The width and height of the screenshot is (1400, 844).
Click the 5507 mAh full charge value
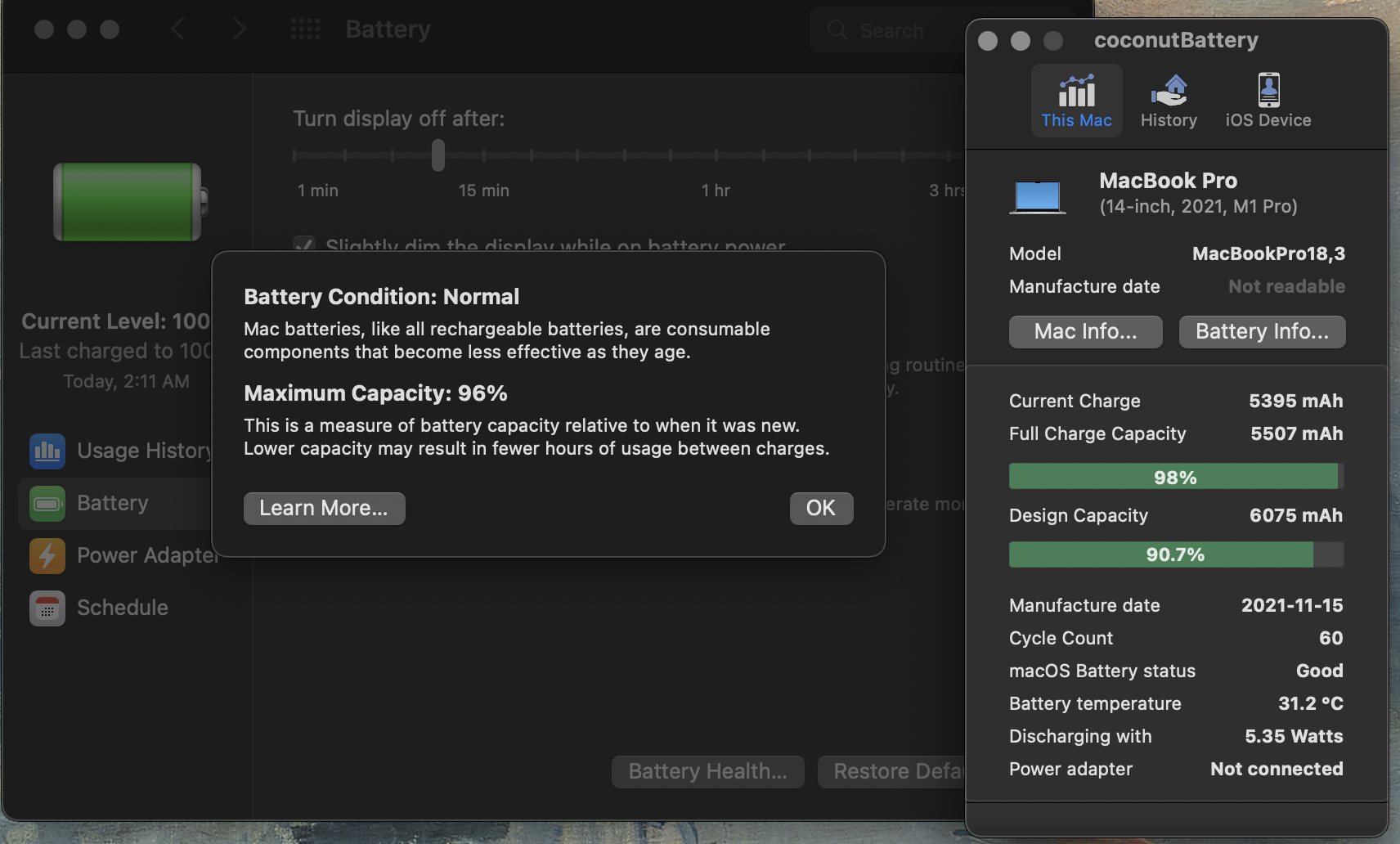[1296, 433]
